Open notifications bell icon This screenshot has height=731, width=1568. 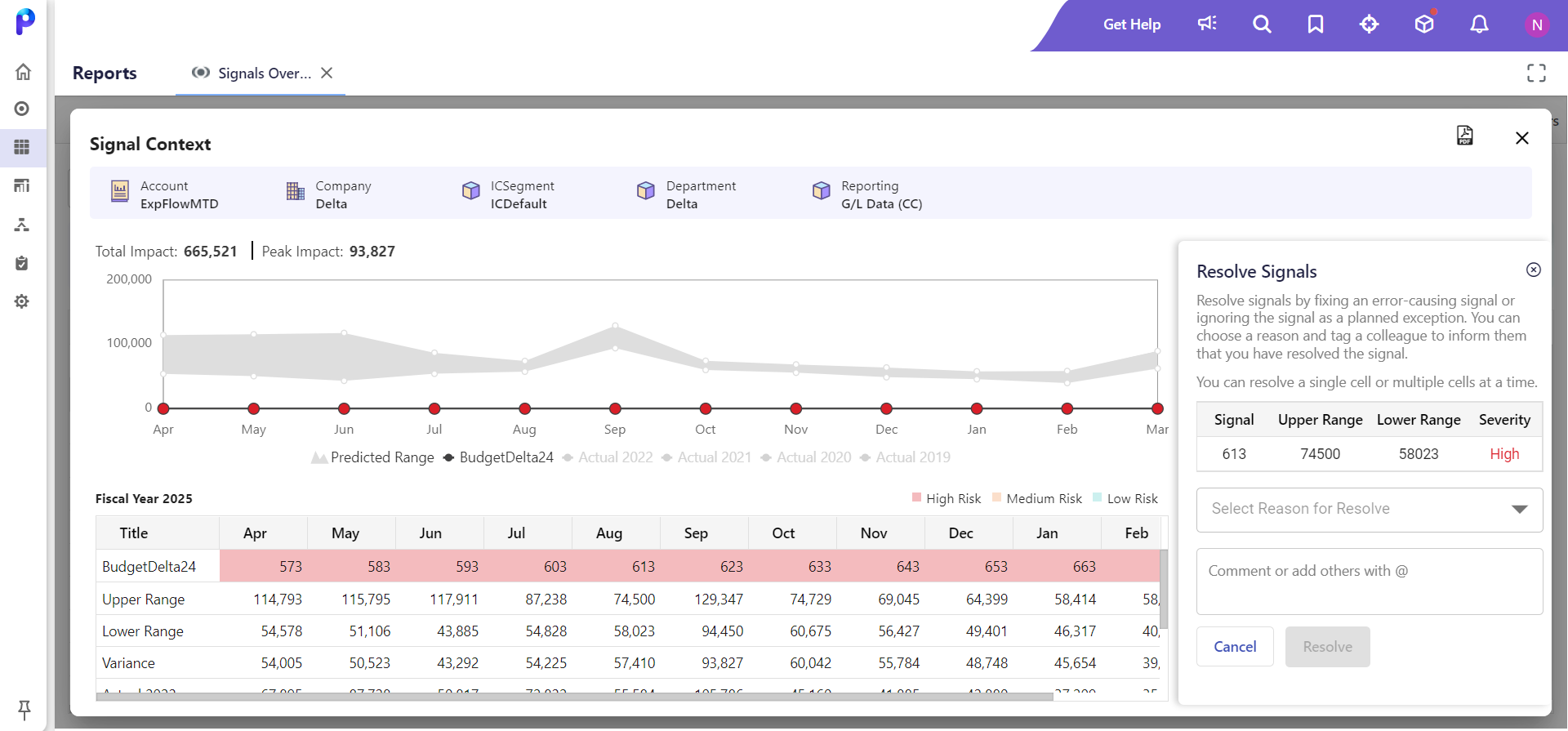pyautogui.click(x=1479, y=25)
